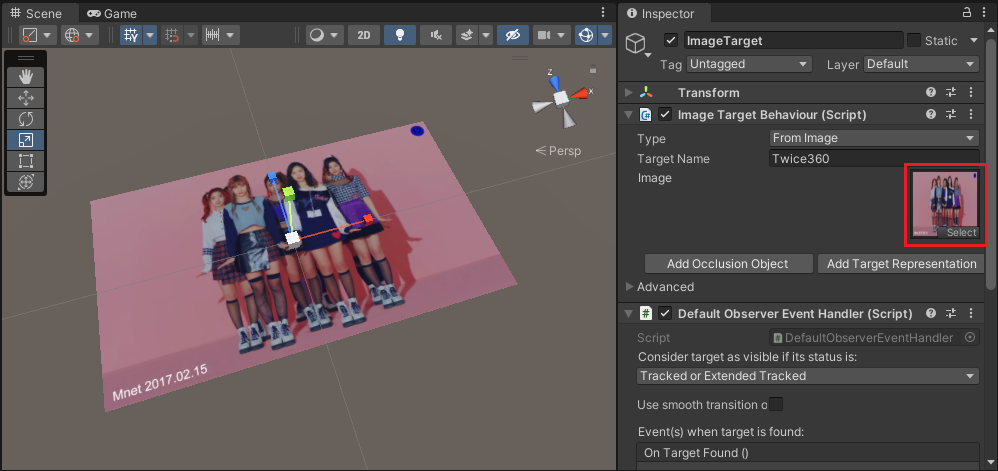Toggle scene lighting bulb
The width and height of the screenshot is (998, 471).
(x=400, y=35)
